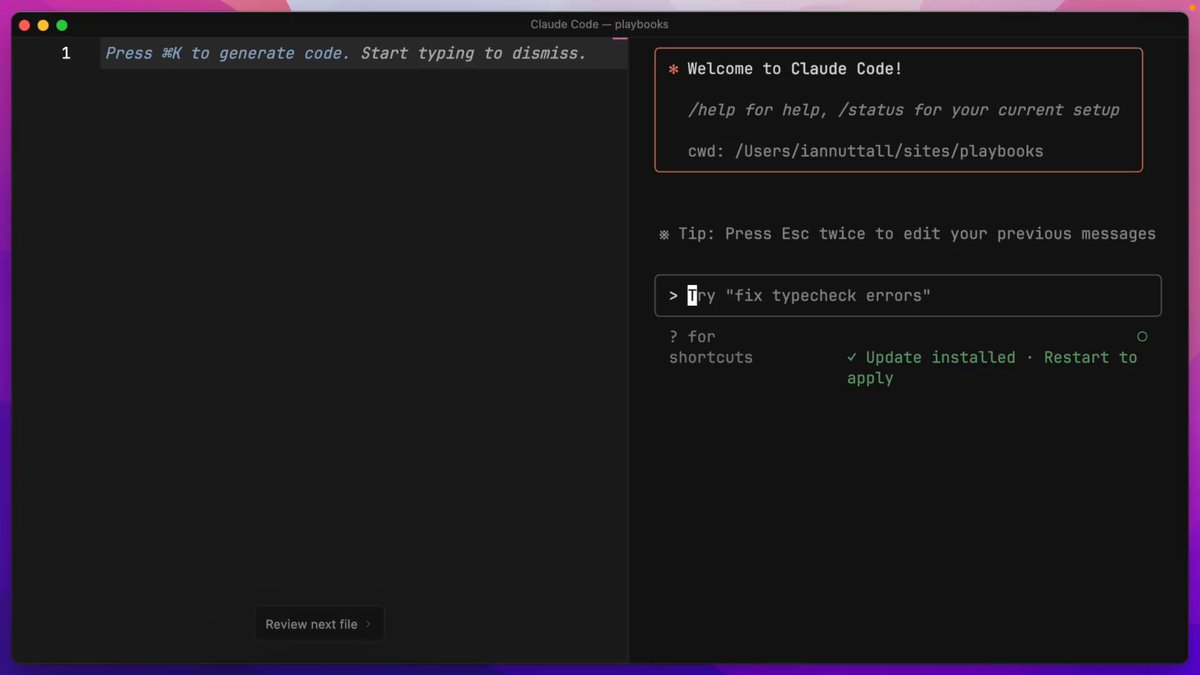Click the green circle status indicator icon
The width and height of the screenshot is (1200, 675).
(1142, 337)
